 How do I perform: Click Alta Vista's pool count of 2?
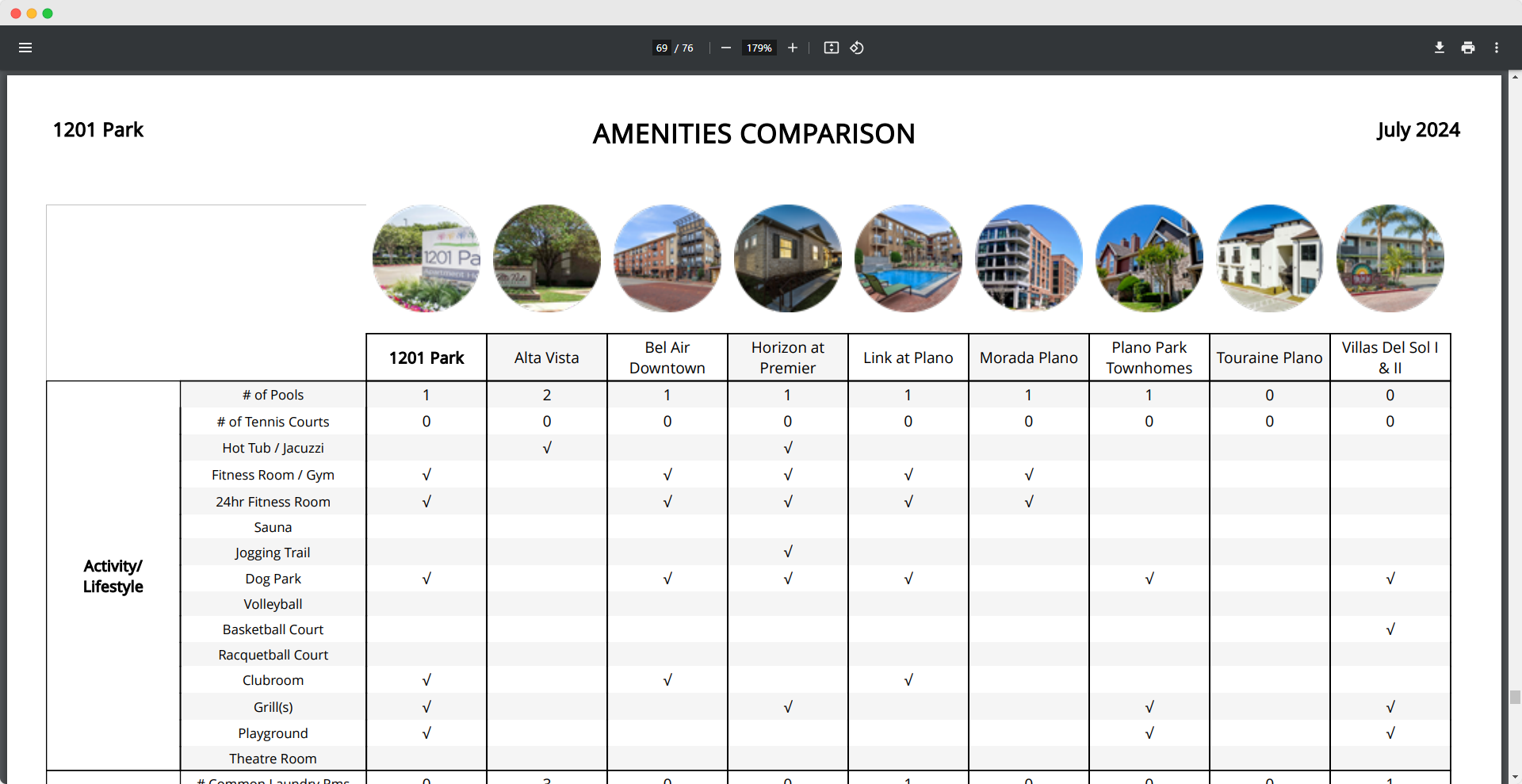click(x=547, y=395)
